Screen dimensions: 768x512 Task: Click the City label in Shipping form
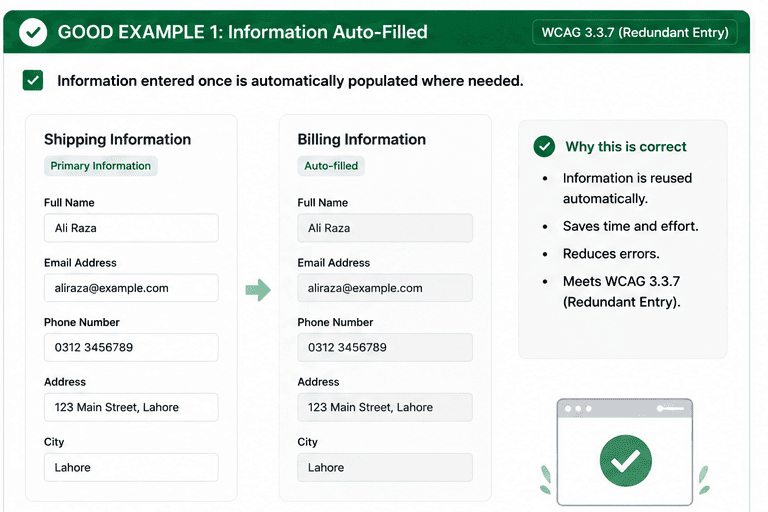tap(54, 442)
